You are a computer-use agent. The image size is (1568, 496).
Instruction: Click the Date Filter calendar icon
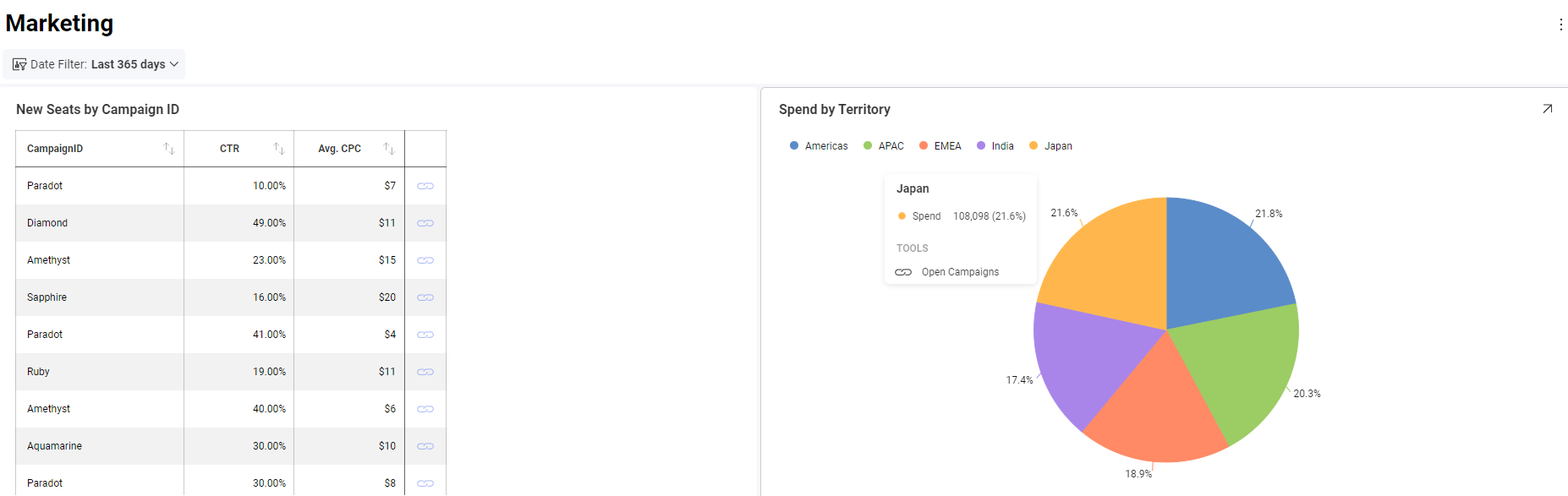pos(19,64)
